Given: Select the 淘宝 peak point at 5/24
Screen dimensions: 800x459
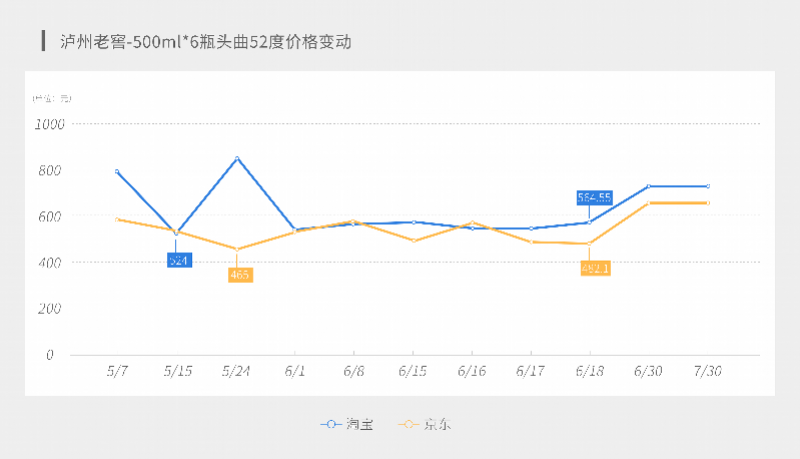Looking at the screenshot, I should [x=237, y=158].
